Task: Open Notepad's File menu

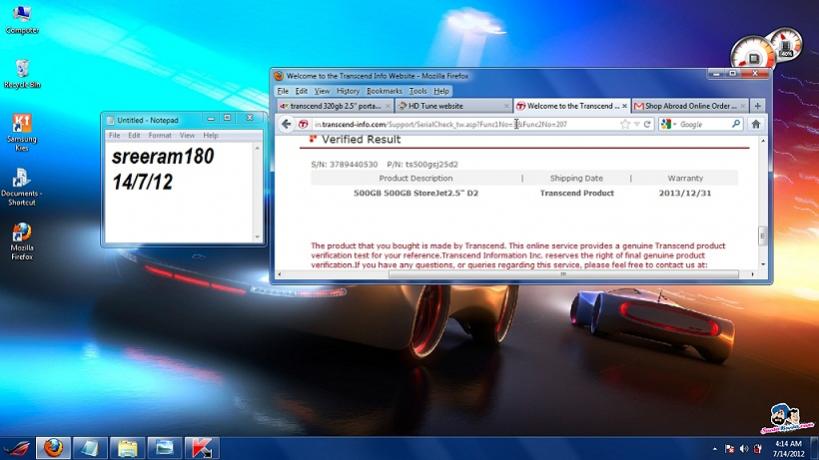Action: (114, 135)
